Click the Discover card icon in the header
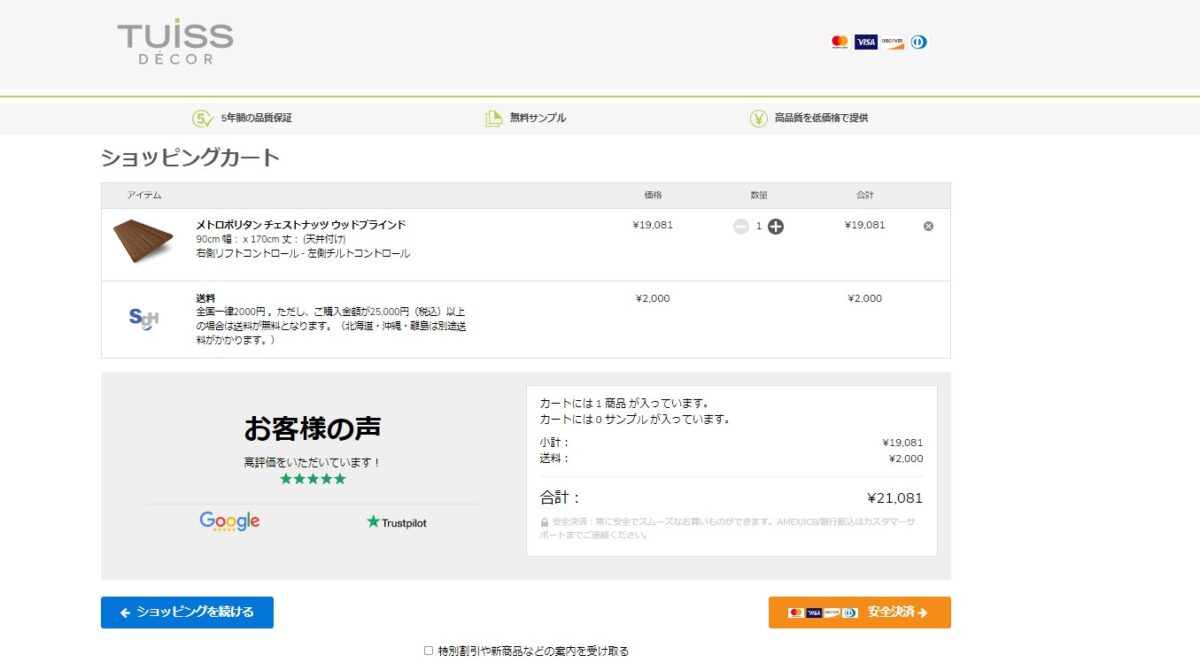 (893, 42)
